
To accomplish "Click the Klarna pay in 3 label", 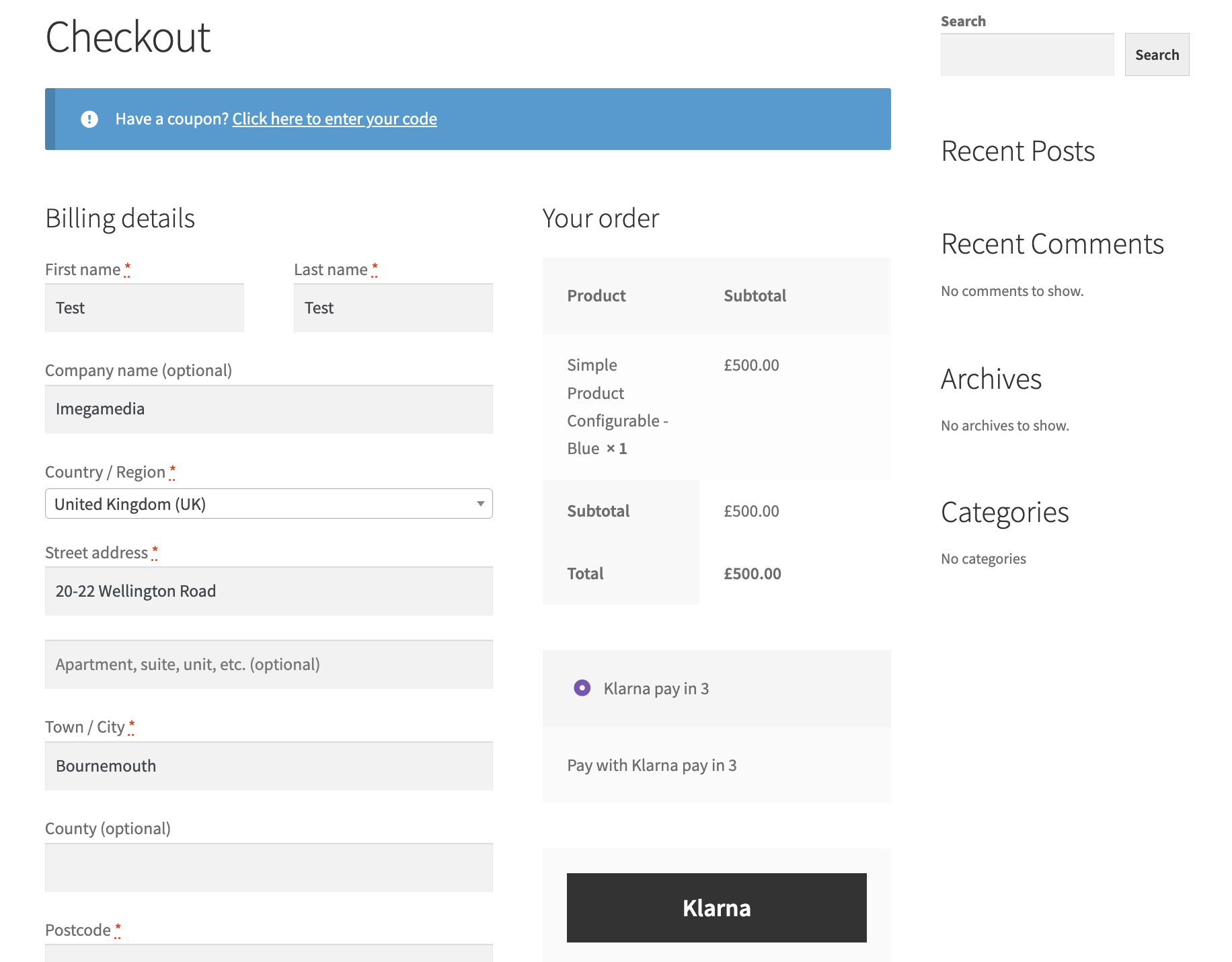I will click(656, 688).
